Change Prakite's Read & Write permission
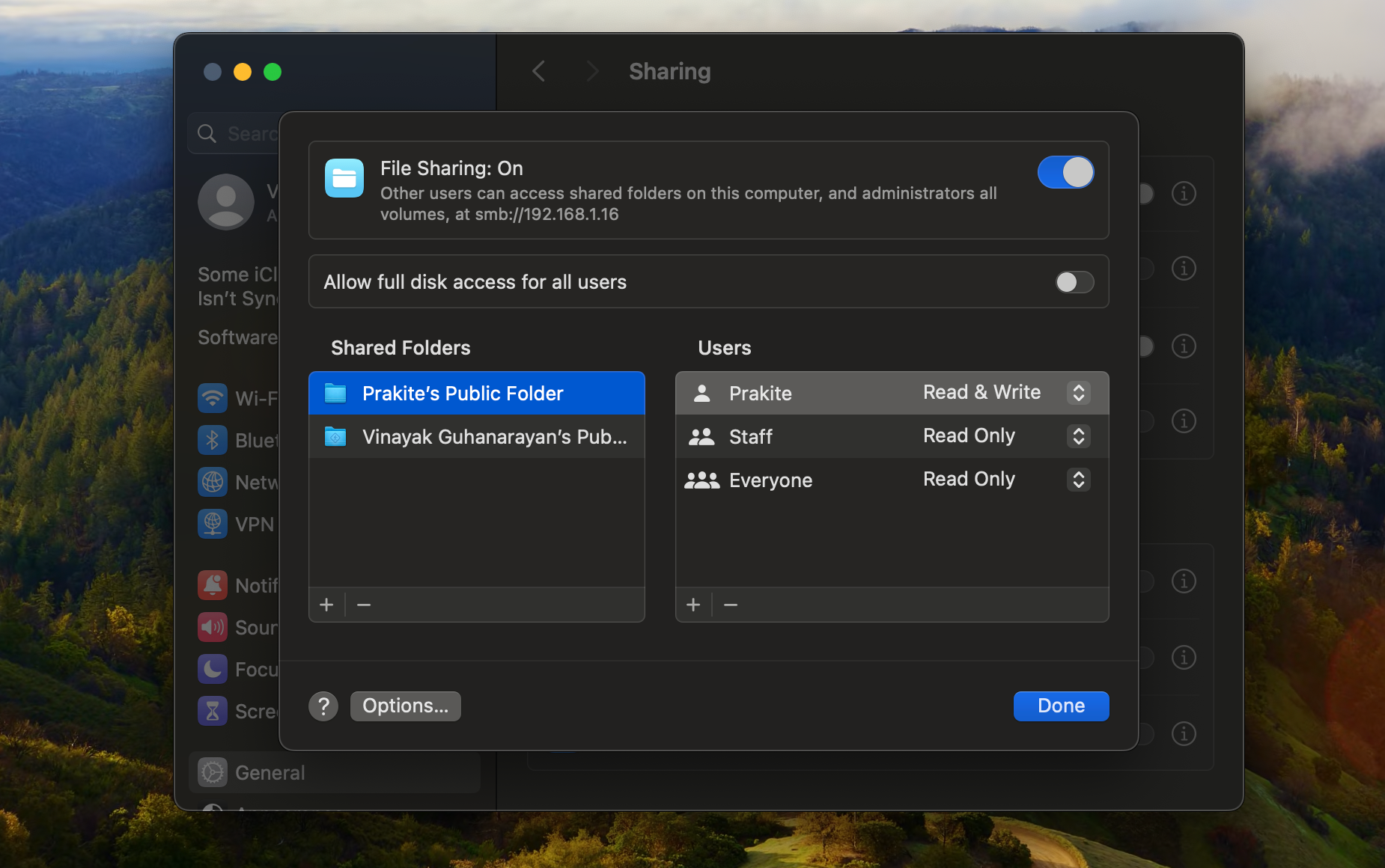 (1078, 393)
